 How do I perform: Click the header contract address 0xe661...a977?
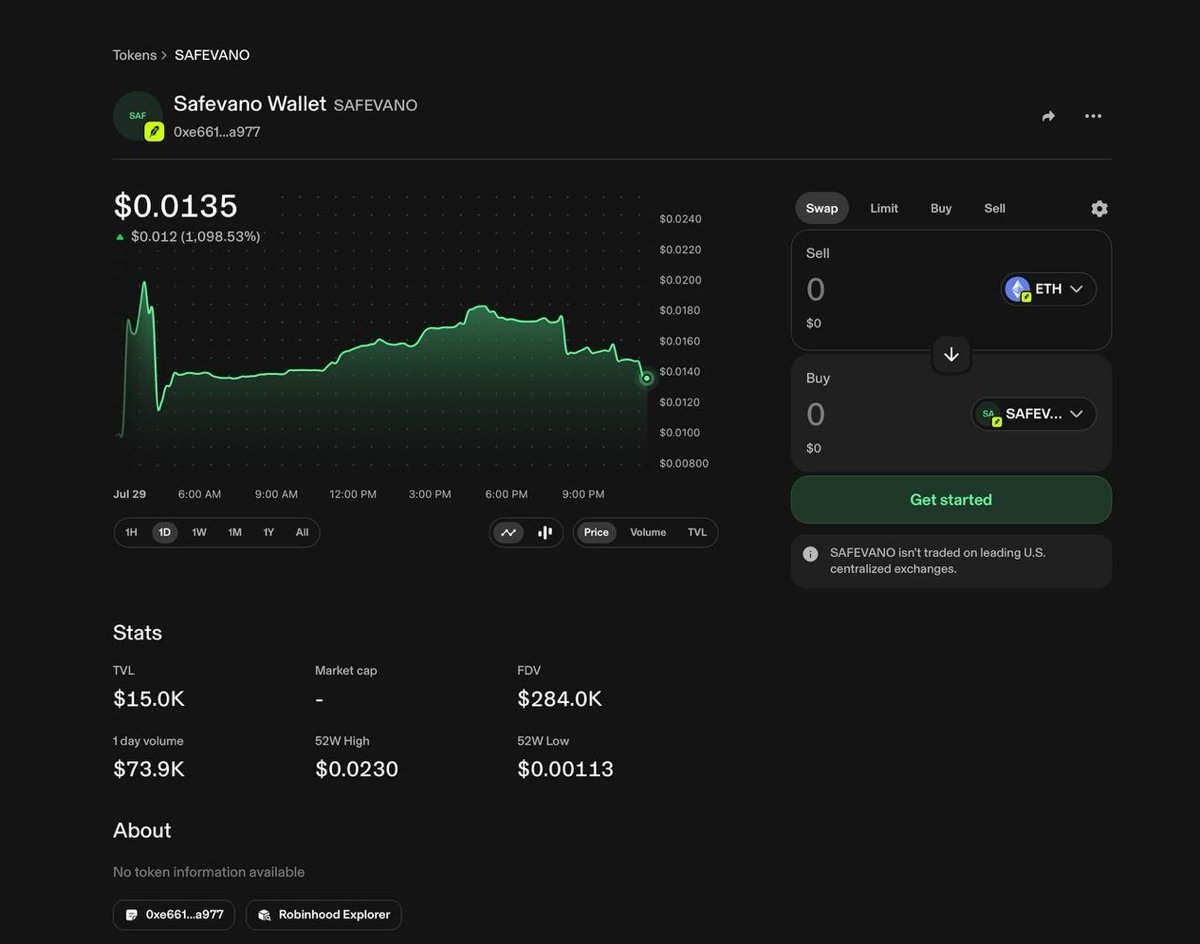[x=217, y=131]
